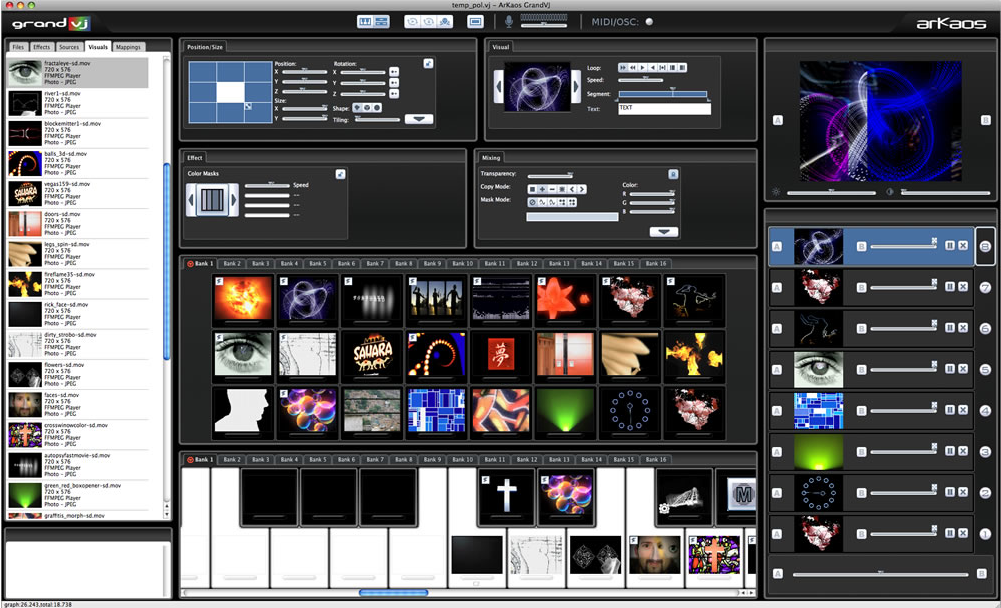This screenshot has width=1001, height=608.
Task: Click the lock icon in the Mixing panel
Action: (673, 174)
